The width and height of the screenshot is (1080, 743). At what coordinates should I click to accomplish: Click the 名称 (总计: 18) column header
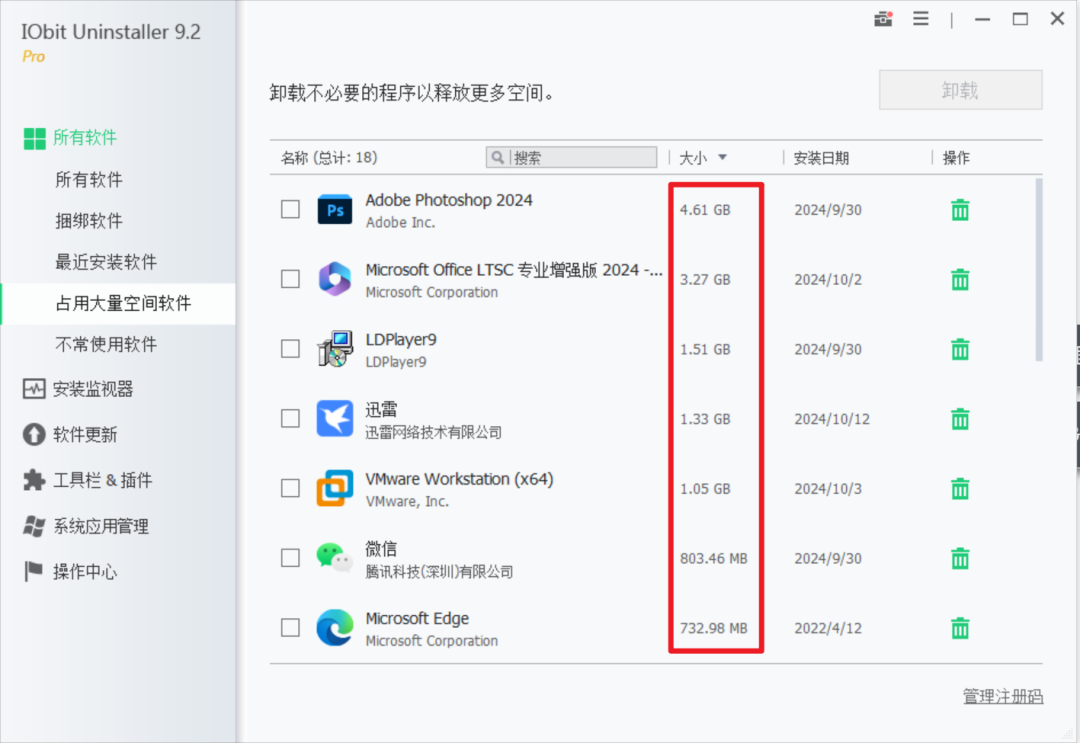(x=329, y=158)
